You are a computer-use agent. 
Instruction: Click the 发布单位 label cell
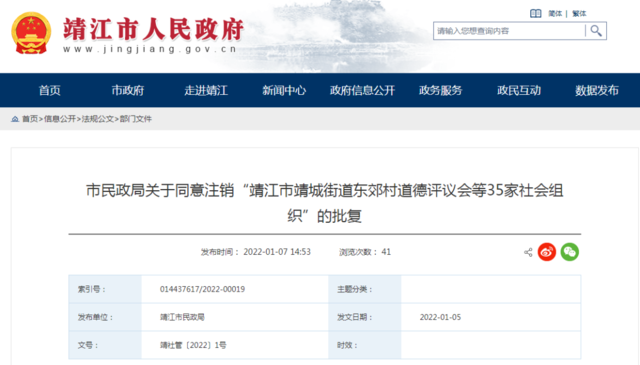pyautogui.click(x=105, y=317)
